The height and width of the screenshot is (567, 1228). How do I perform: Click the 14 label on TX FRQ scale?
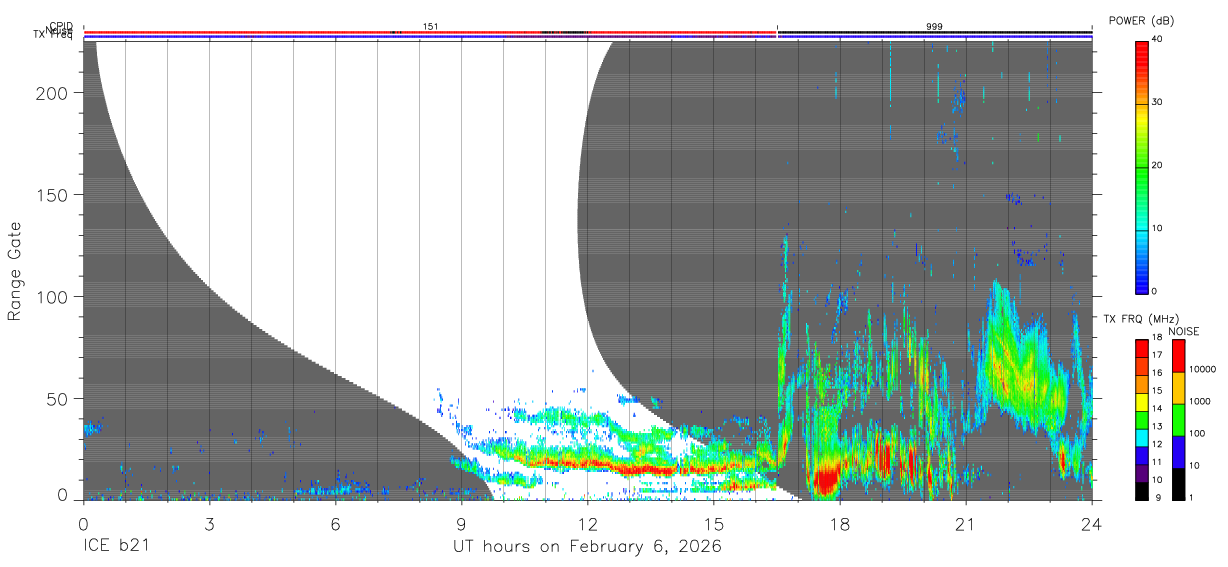(1157, 410)
